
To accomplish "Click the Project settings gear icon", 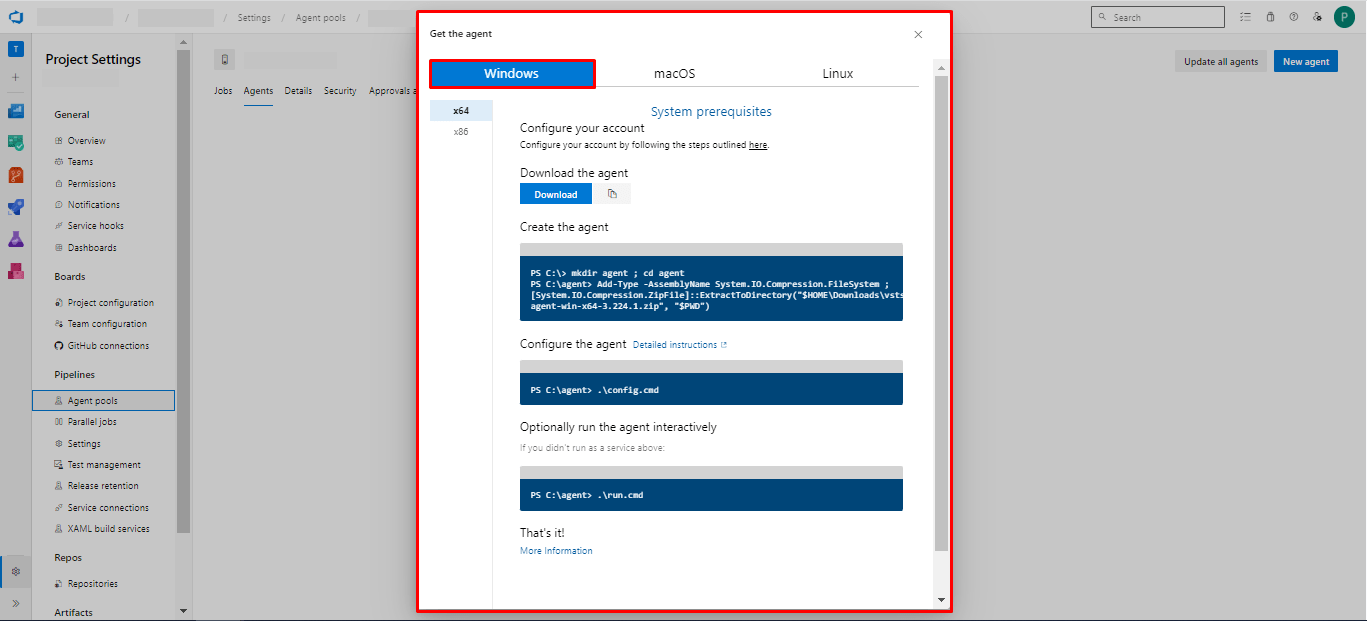I will 16,571.
